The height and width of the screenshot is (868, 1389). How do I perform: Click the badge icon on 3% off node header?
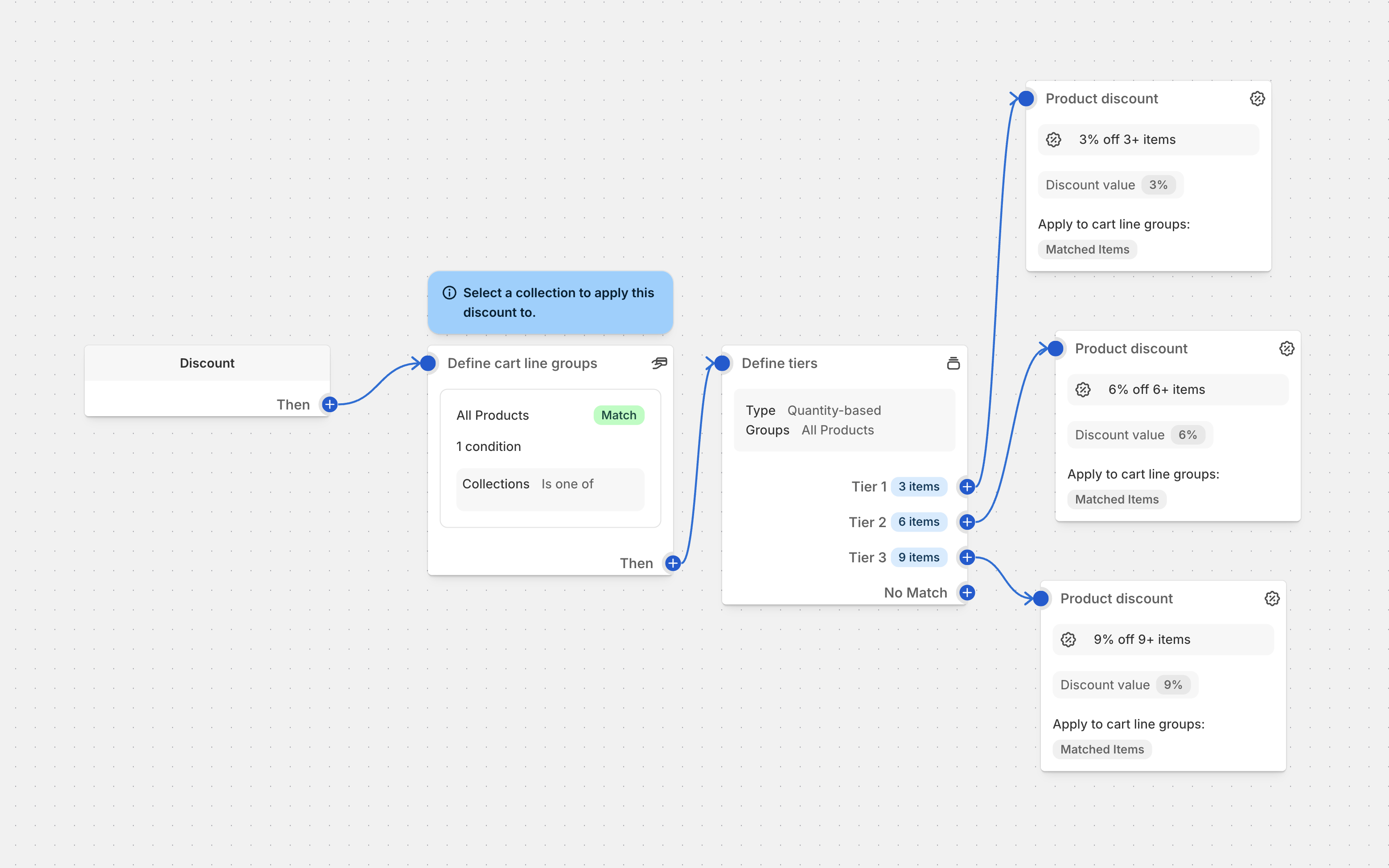(1257, 99)
